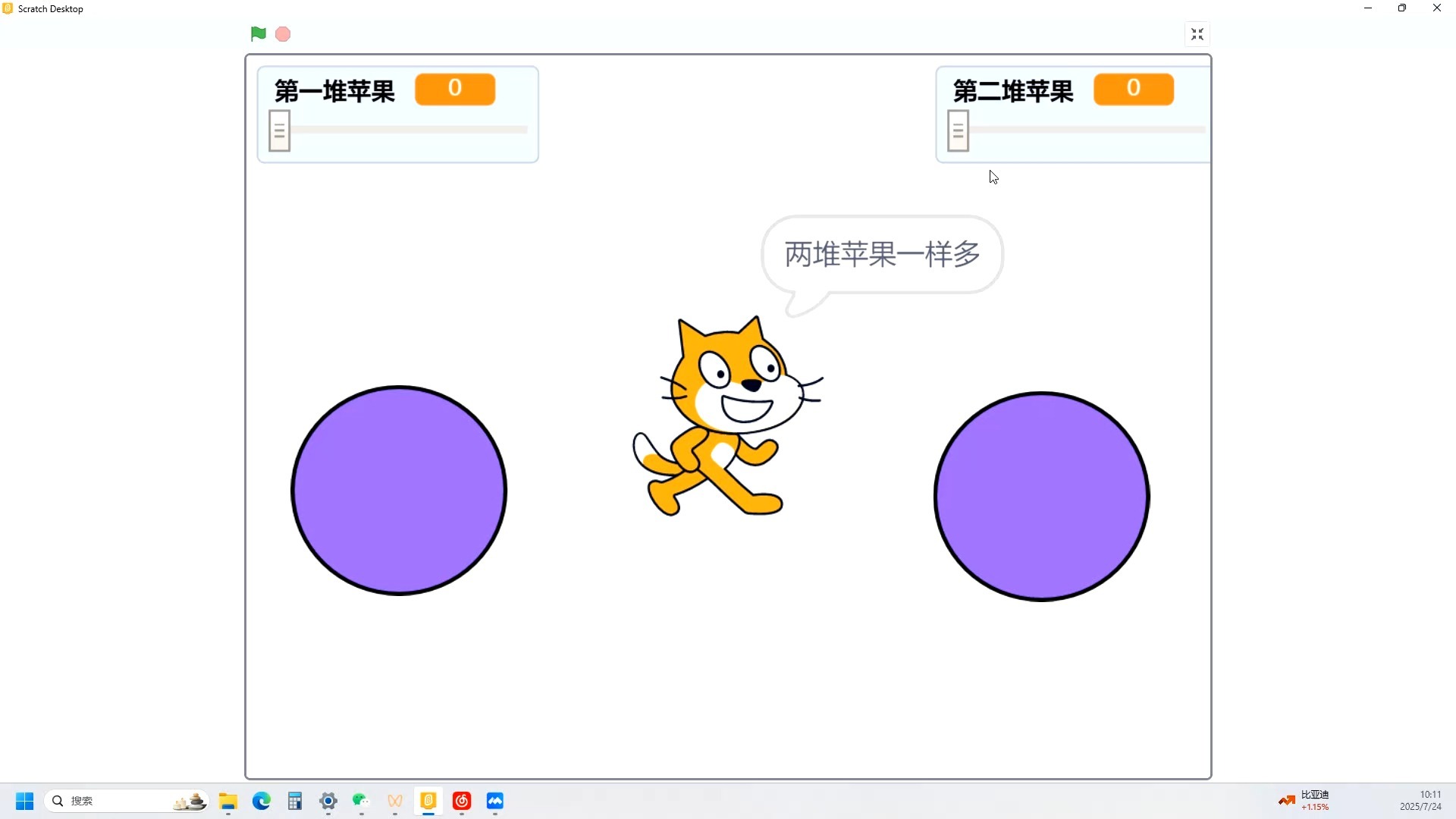Launch WeChat from the taskbar

tap(361, 802)
